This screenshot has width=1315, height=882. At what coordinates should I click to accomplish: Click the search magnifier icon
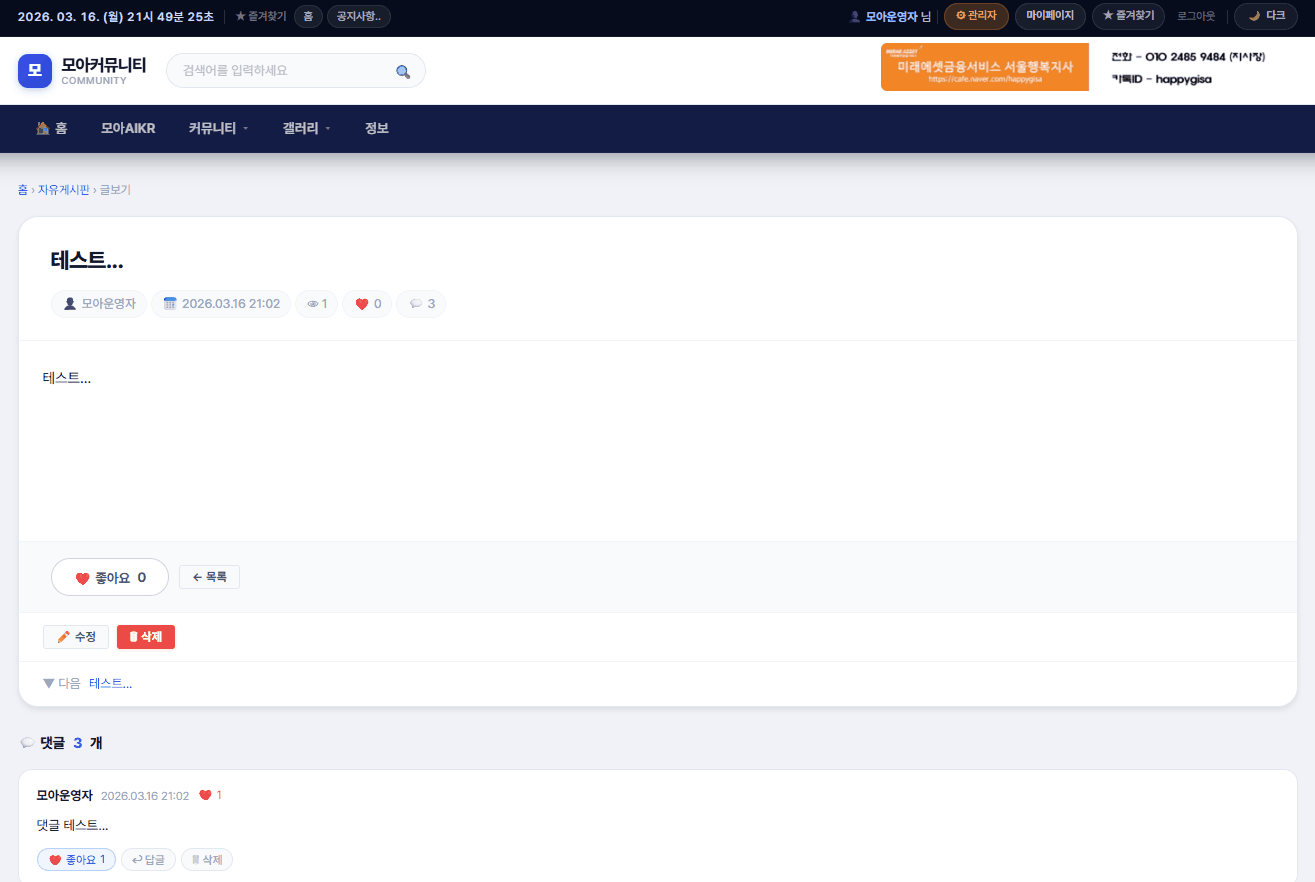click(x=403, y=71)
